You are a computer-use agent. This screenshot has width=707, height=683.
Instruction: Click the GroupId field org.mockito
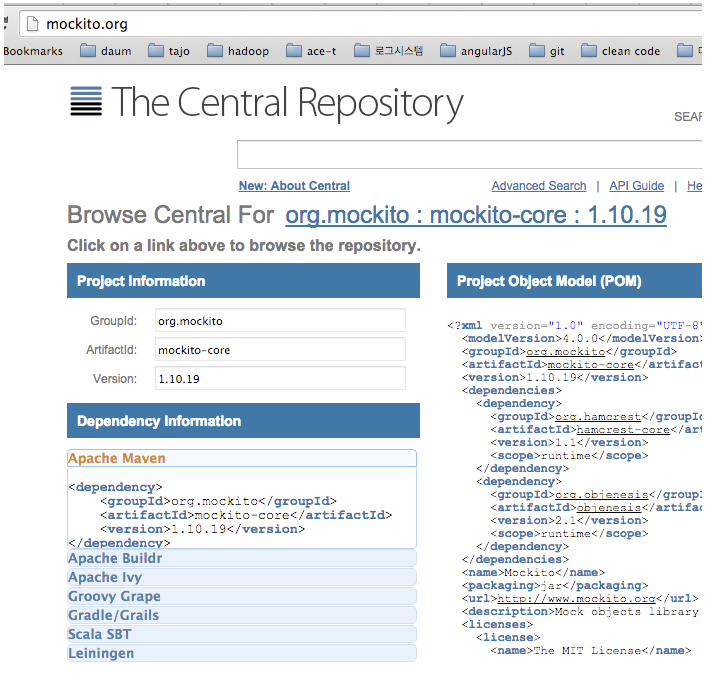coord(280,321)
